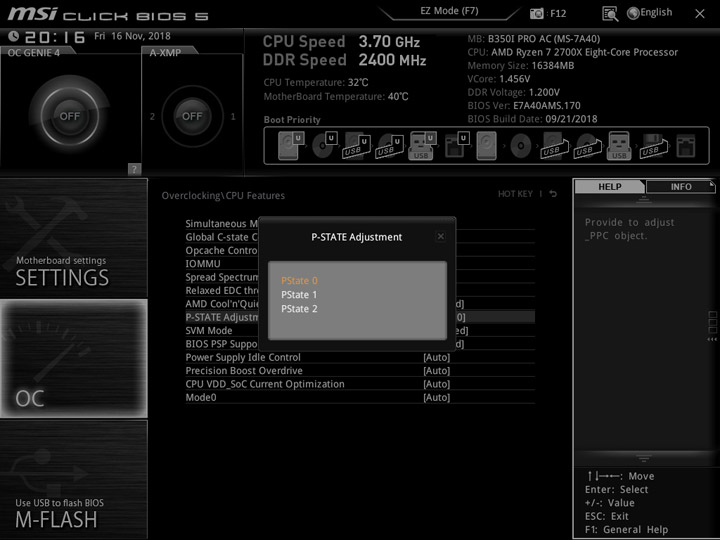The image size is (720, 540).
Task: Select Precision Boost Overdrive row
Action: pyautogui.click(x=360, y=370)
